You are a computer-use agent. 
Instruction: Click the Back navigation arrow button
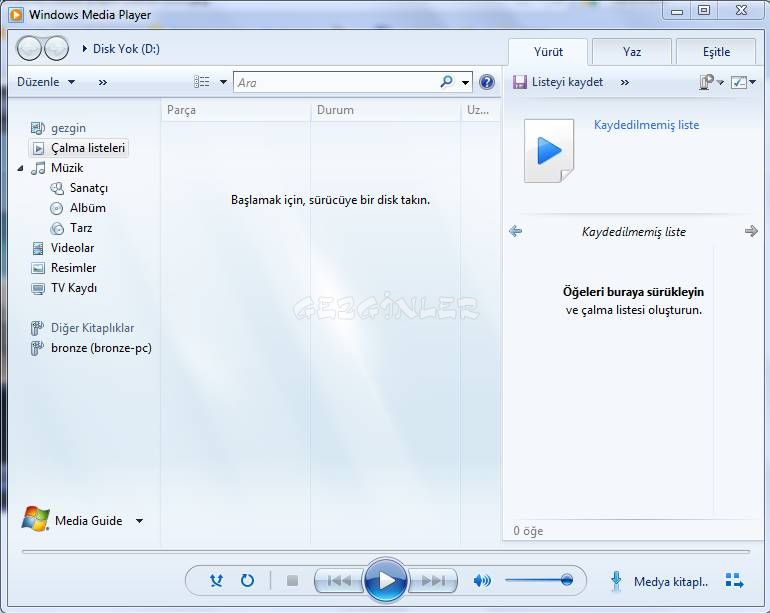(29, 49)
